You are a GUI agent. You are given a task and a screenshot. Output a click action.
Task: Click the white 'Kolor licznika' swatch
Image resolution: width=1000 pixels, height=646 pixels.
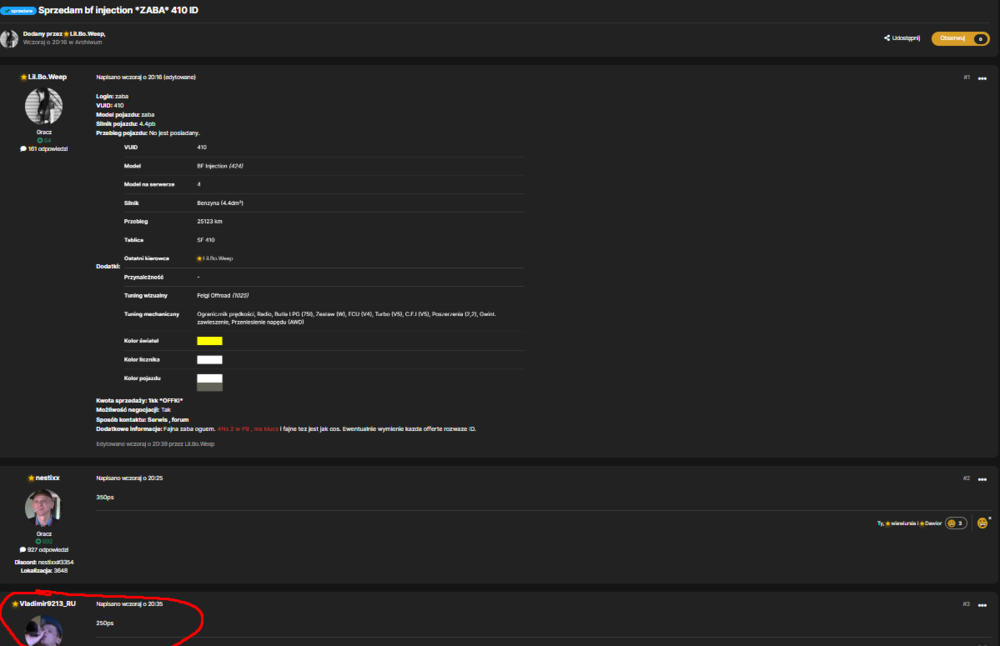[x=209, y=360]
